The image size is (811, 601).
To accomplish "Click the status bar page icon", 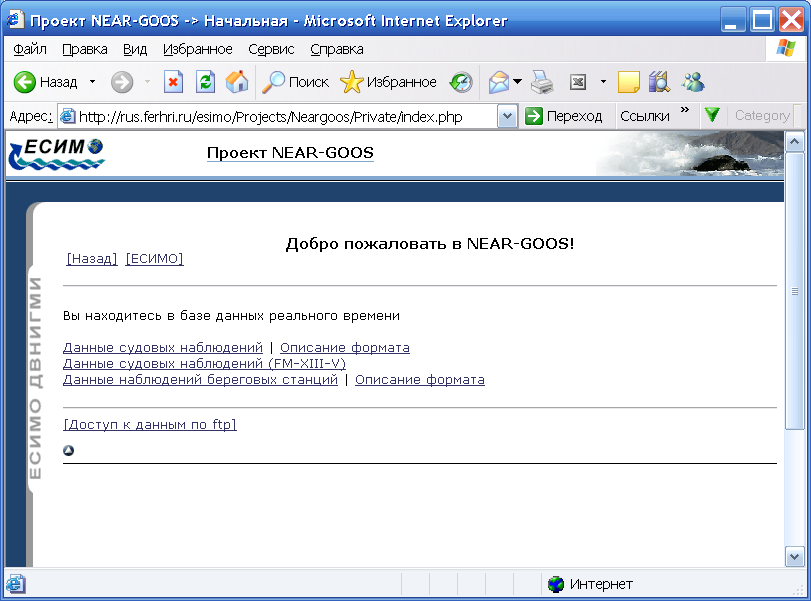I will tap(14, 584).
